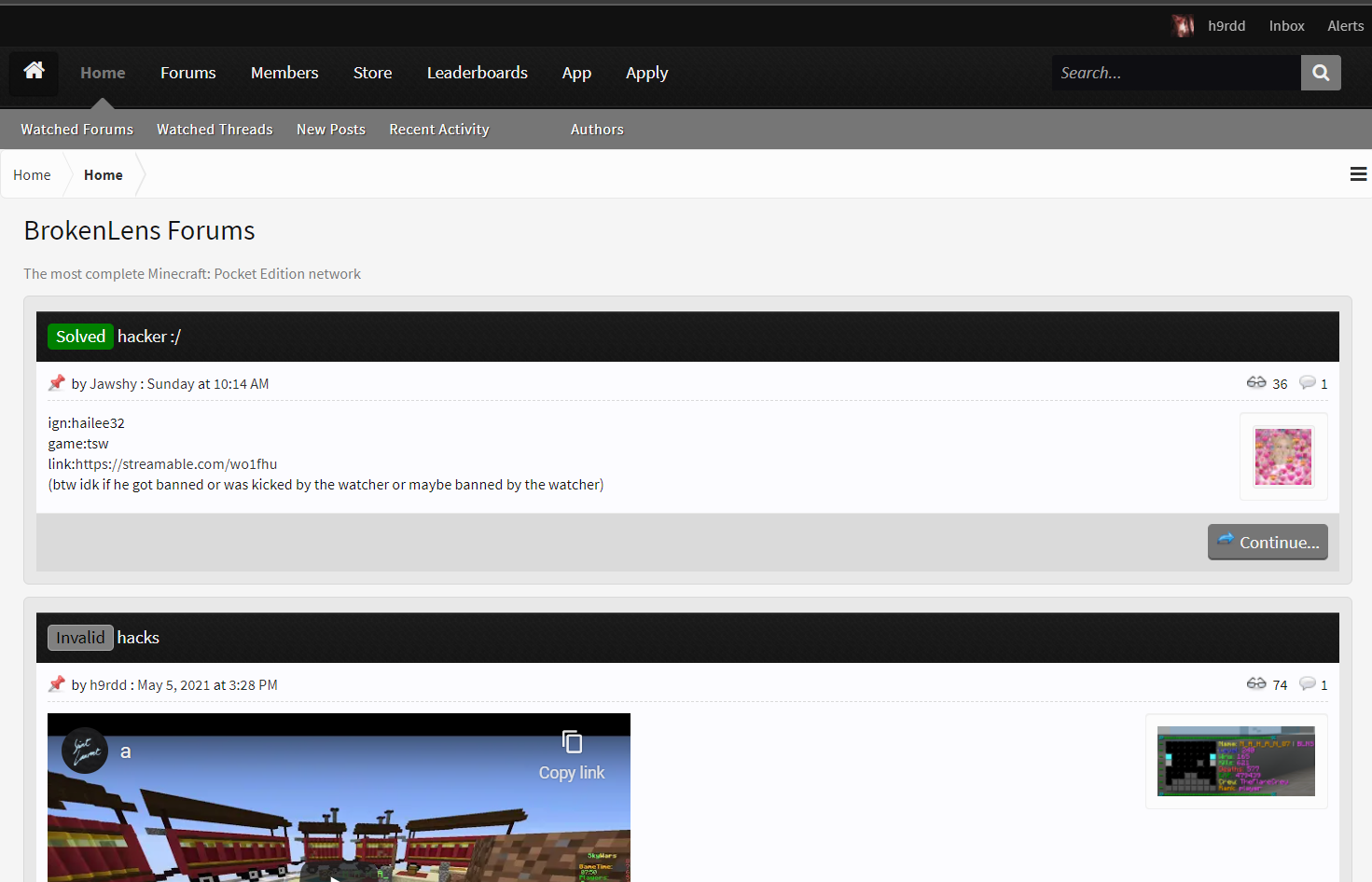
Task: Click the Solved prefix label
Action: pyautogui.click(x=80, y=337)
